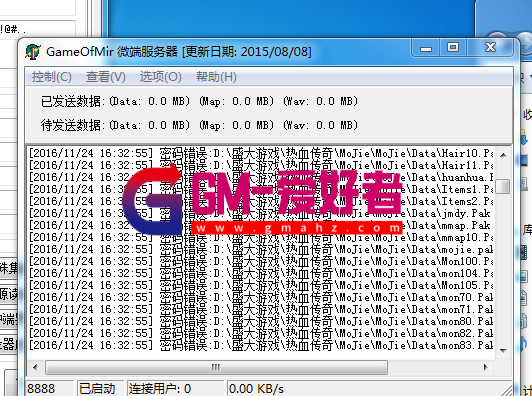Click the horizontal scrollbar thumb
532x396 pixels.
(x=216, y=367)
